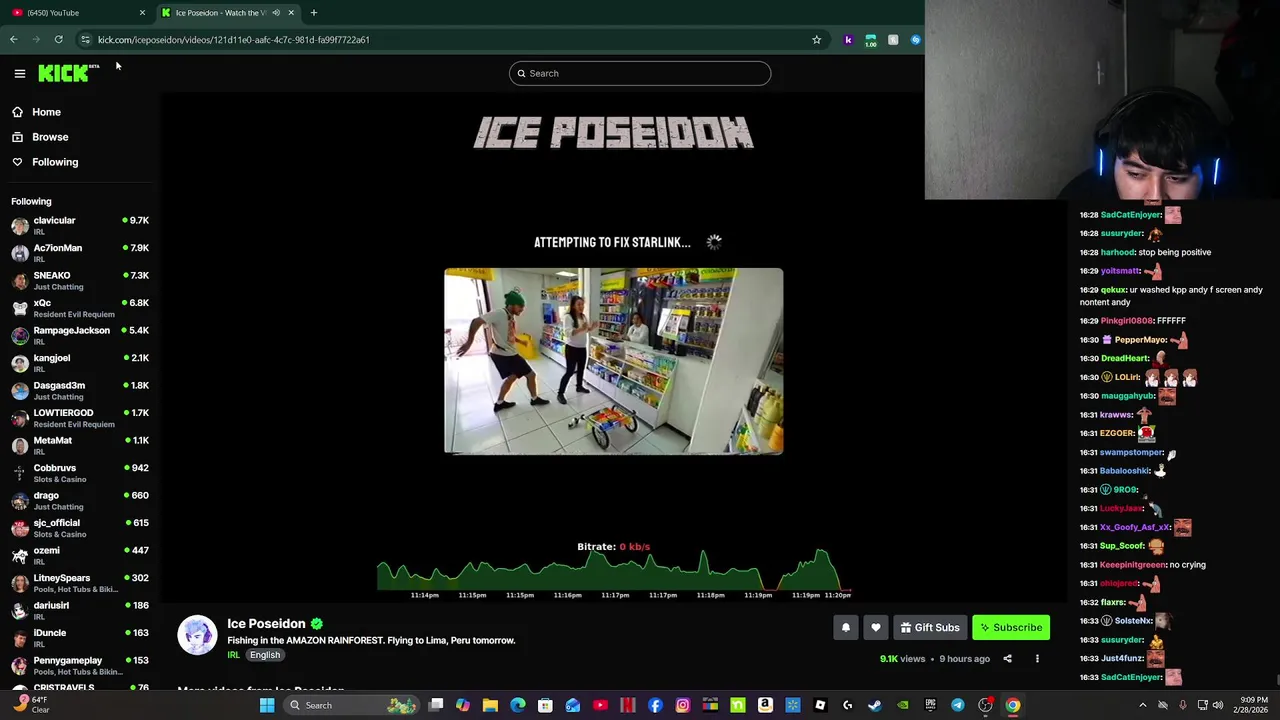Click the purple Kick extension icon
The image size is (1280, 720).
[848, 40]
